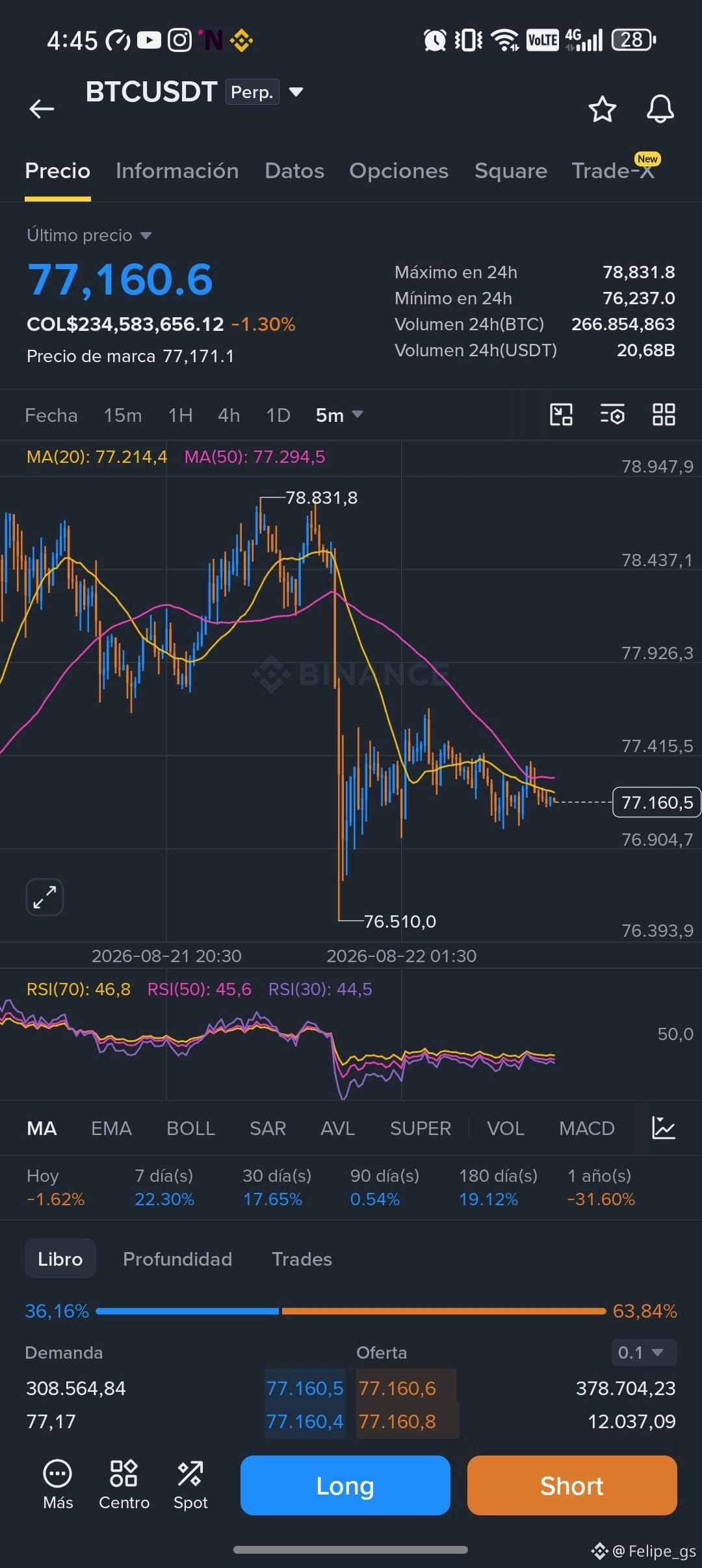Tap the bid/ask ratio bar
Screen dimensions: 702x1568
coord(351,1311)
